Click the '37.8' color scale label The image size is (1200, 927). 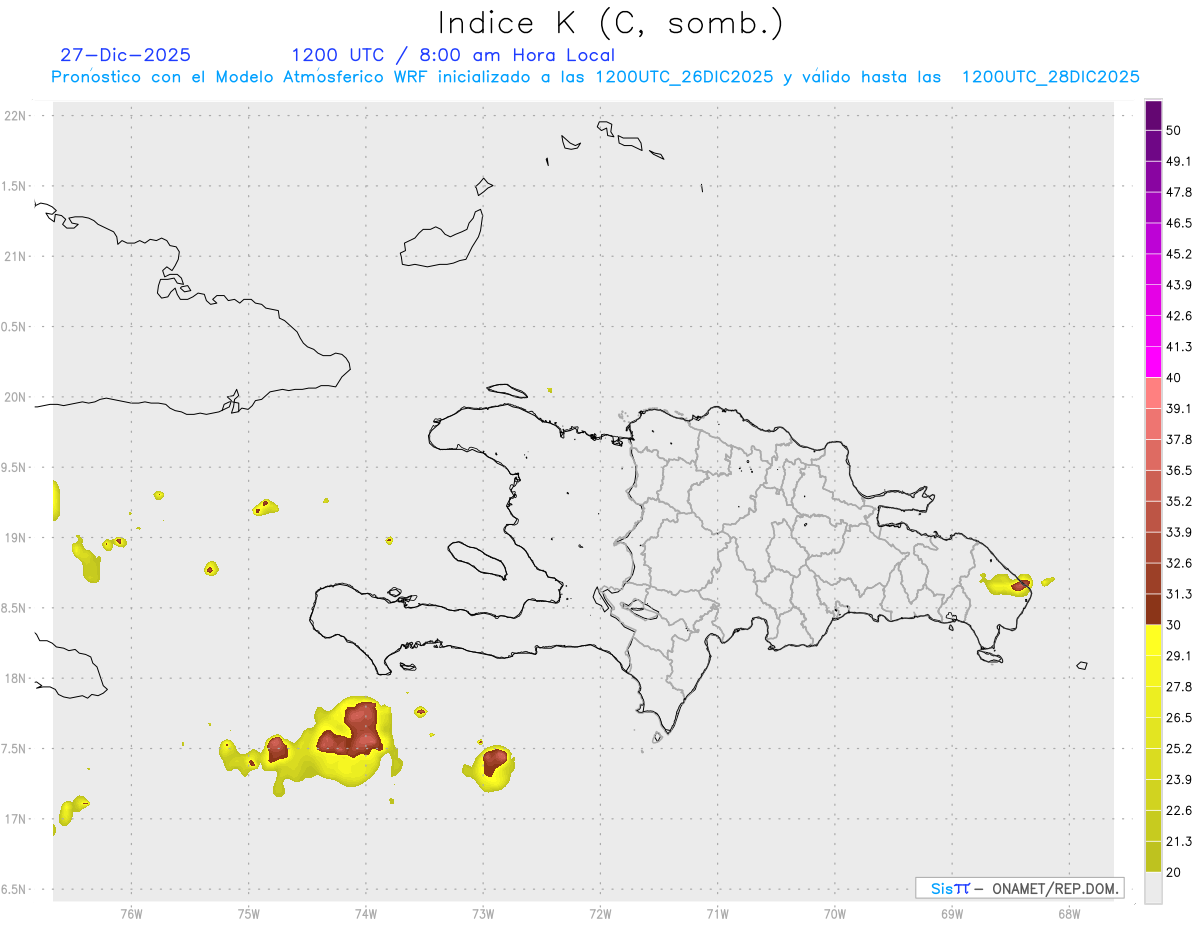(x=1179, y=439)
